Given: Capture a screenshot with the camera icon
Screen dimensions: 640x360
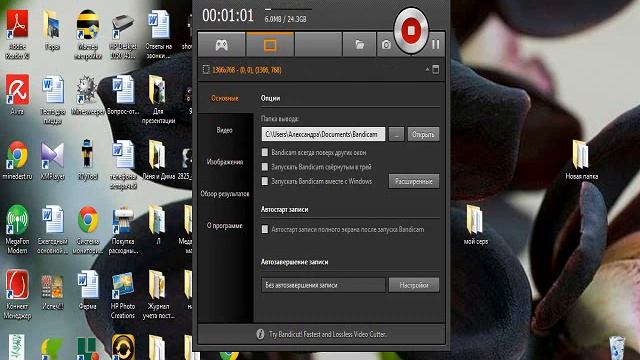Looking at the screenshot, I should (386, 45).
